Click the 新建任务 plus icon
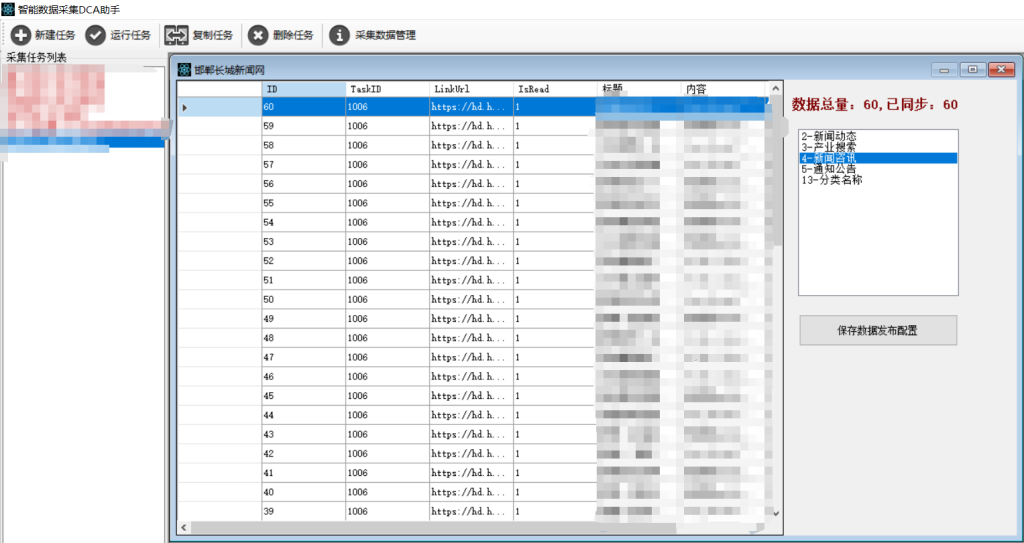This screenshot has width=1024, height=543. pyautogui.click(x=21, y=35)
